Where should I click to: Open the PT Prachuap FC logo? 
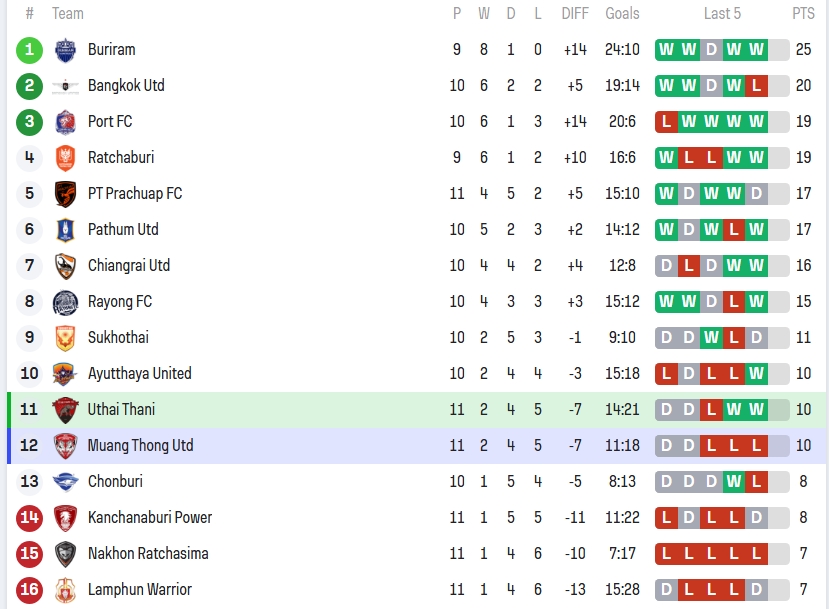(66, 194)
